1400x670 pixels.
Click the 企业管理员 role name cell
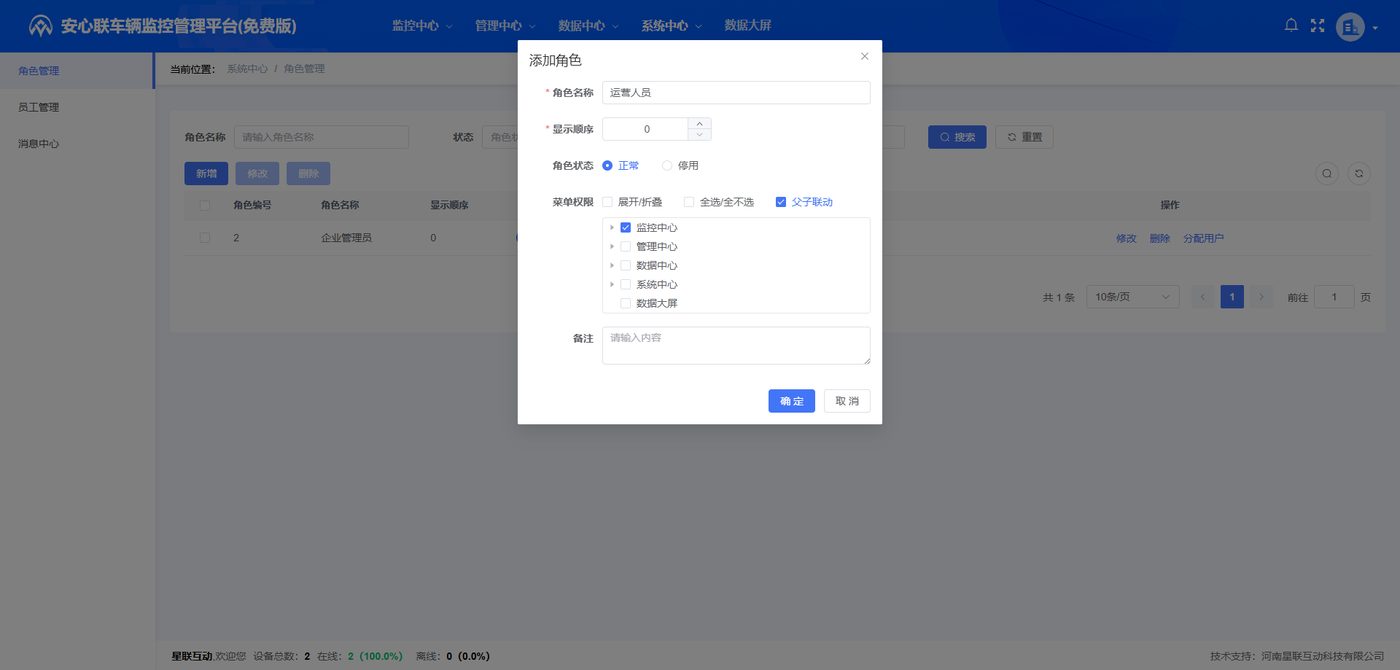coord(346,238)
